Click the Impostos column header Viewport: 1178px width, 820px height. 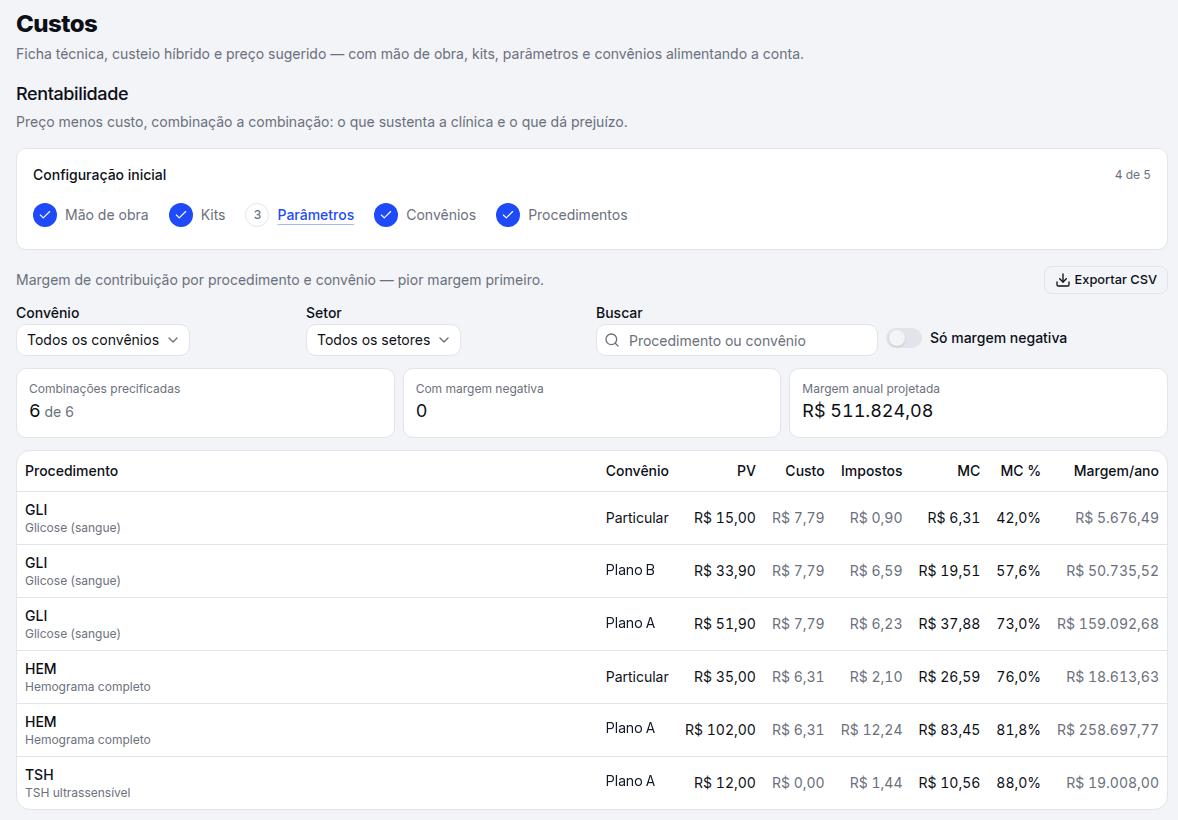[x=871, y=471]
